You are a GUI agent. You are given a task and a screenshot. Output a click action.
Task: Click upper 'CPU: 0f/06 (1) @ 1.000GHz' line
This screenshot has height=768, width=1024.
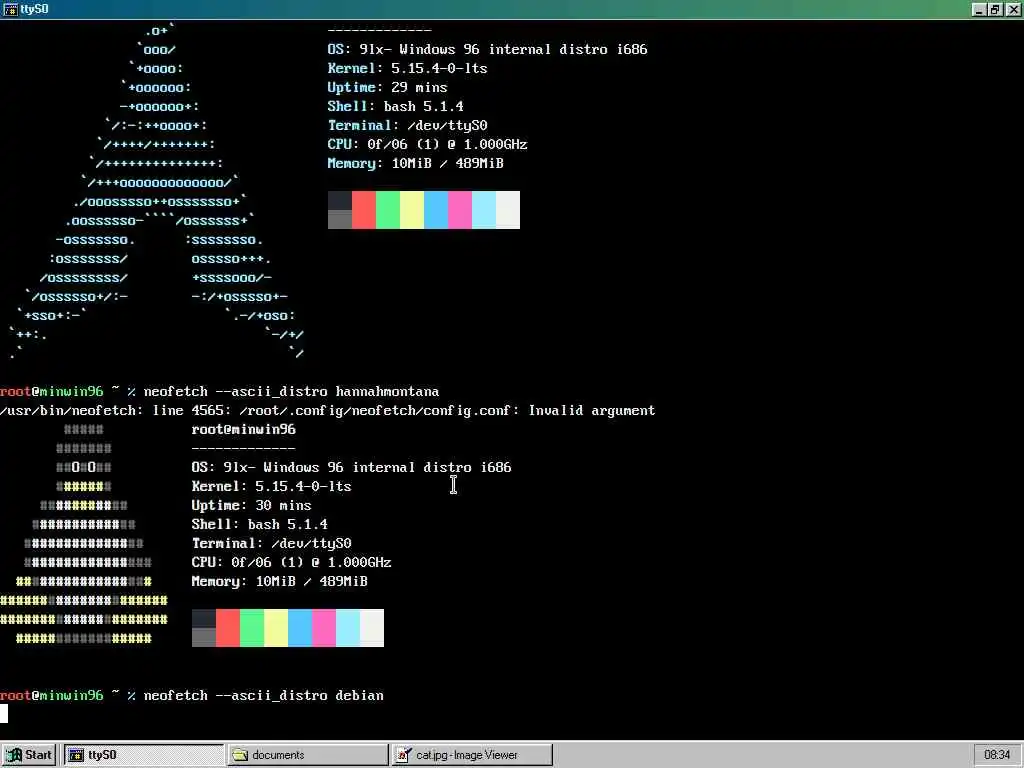tap(427, 144)
